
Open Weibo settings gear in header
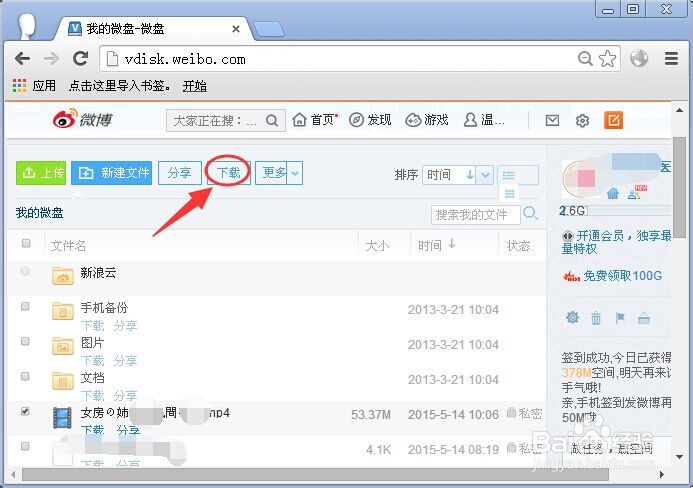pos(583,120)
